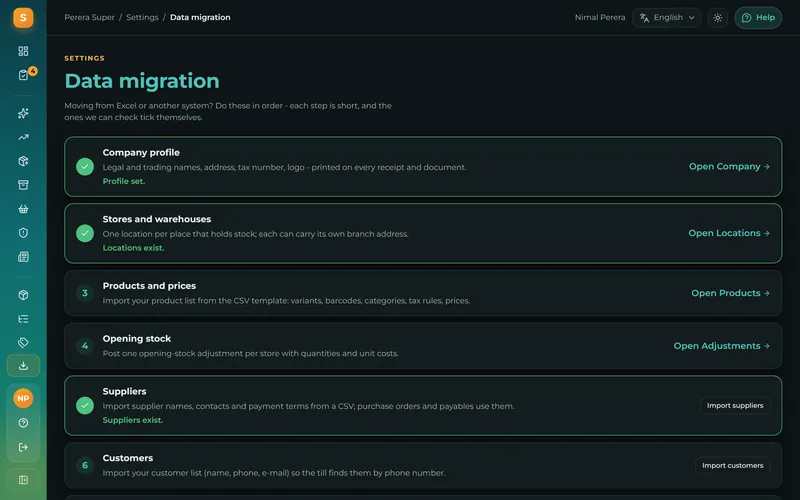Open the price tag icon in sidebar

pyautogui.click(x=23, y=342)
